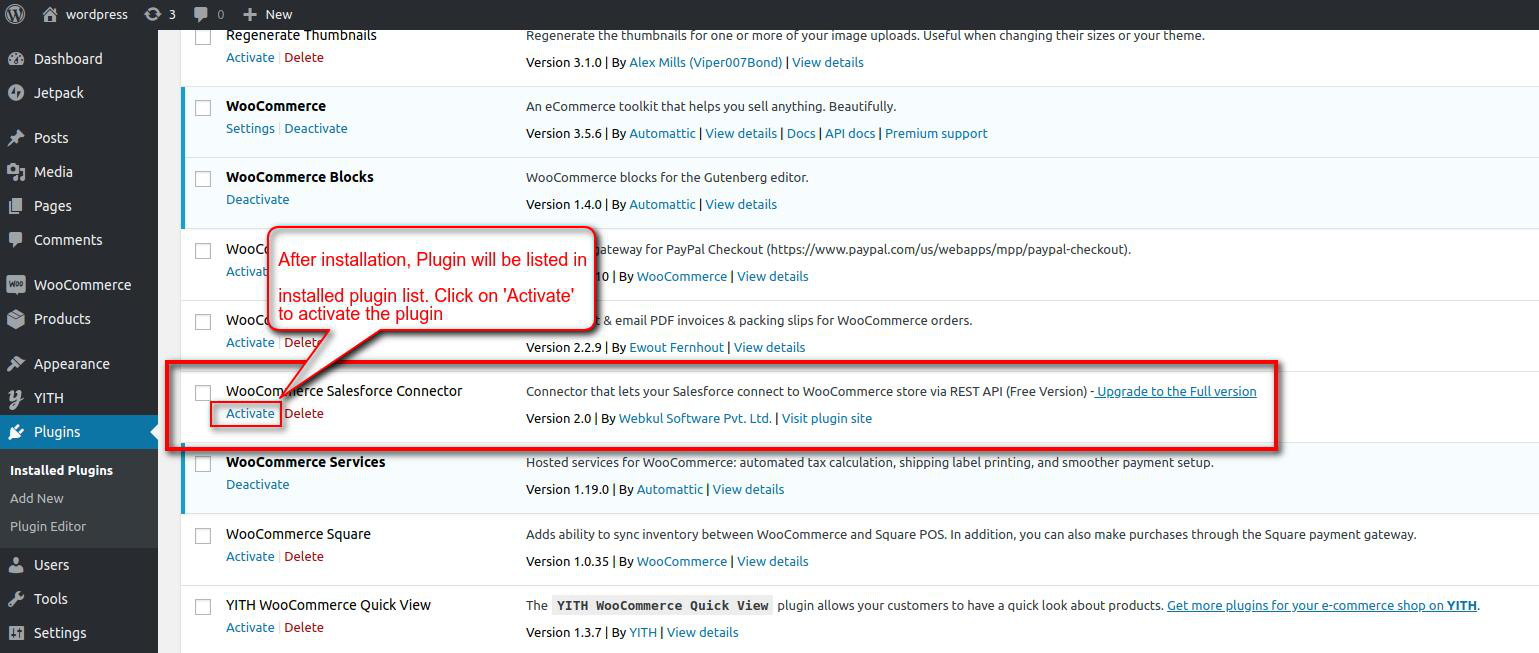Click the WooCommerce icon in sidebar menu
The height and width of the screenshot is (653, 1539).
click(x=16, y=285)
